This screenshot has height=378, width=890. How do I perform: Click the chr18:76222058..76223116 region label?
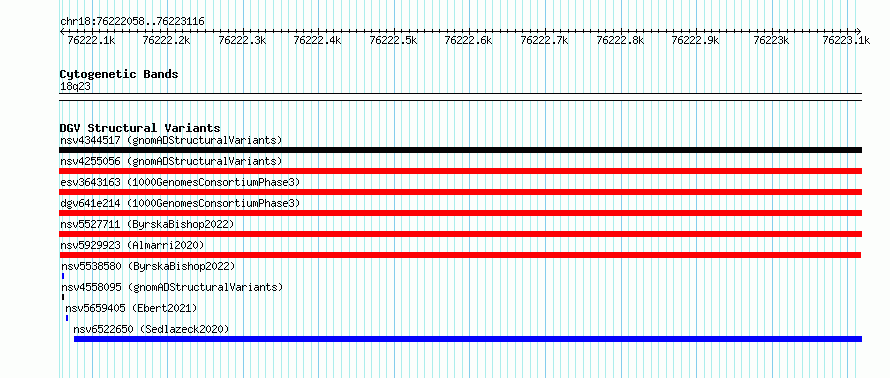click(x=132, y=22)
